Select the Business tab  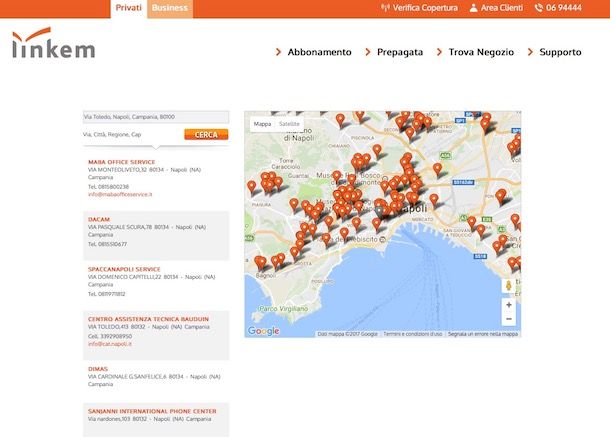[x=169, y=8]
